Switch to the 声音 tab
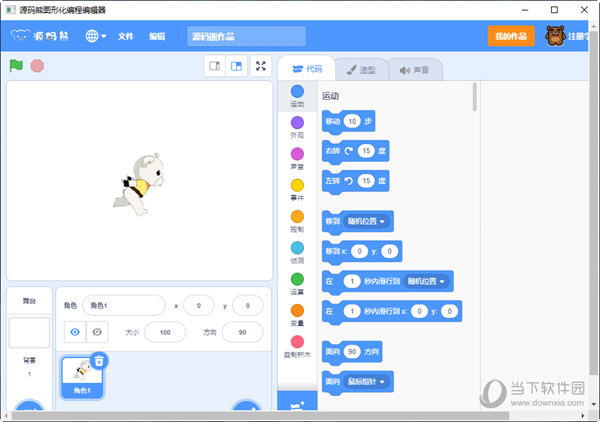Viewport: 600px width, 422px height. pyautogui.click(x=414, y=70)
